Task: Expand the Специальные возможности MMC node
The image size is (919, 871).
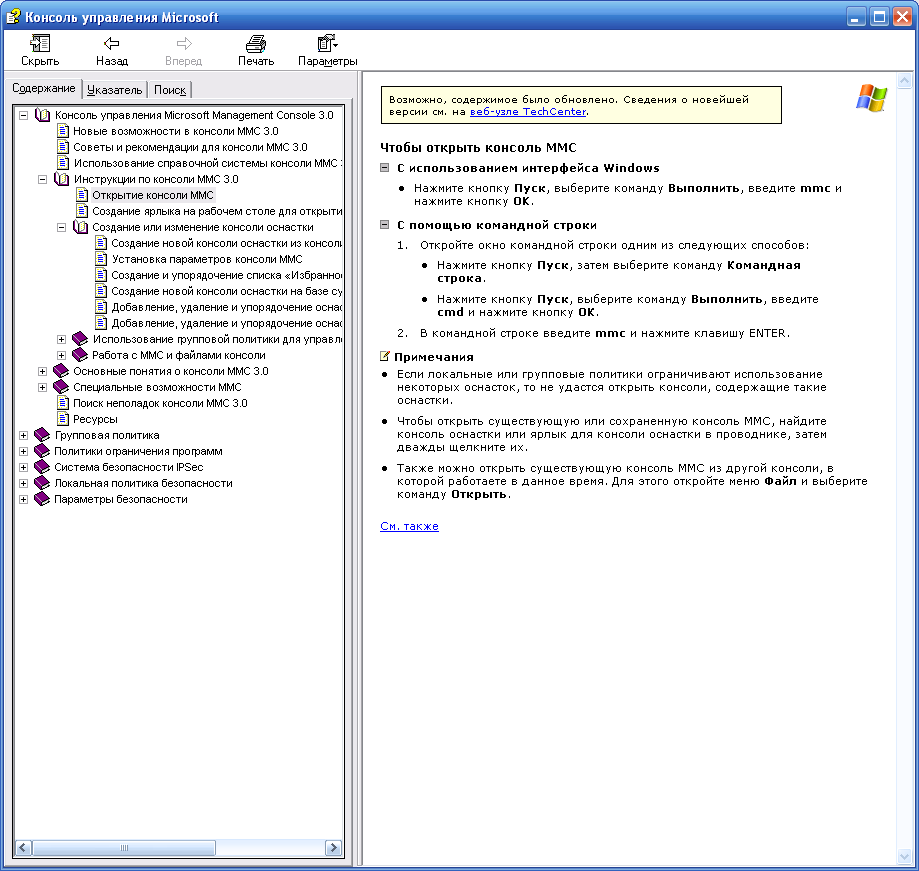Action: pos(42,387)
